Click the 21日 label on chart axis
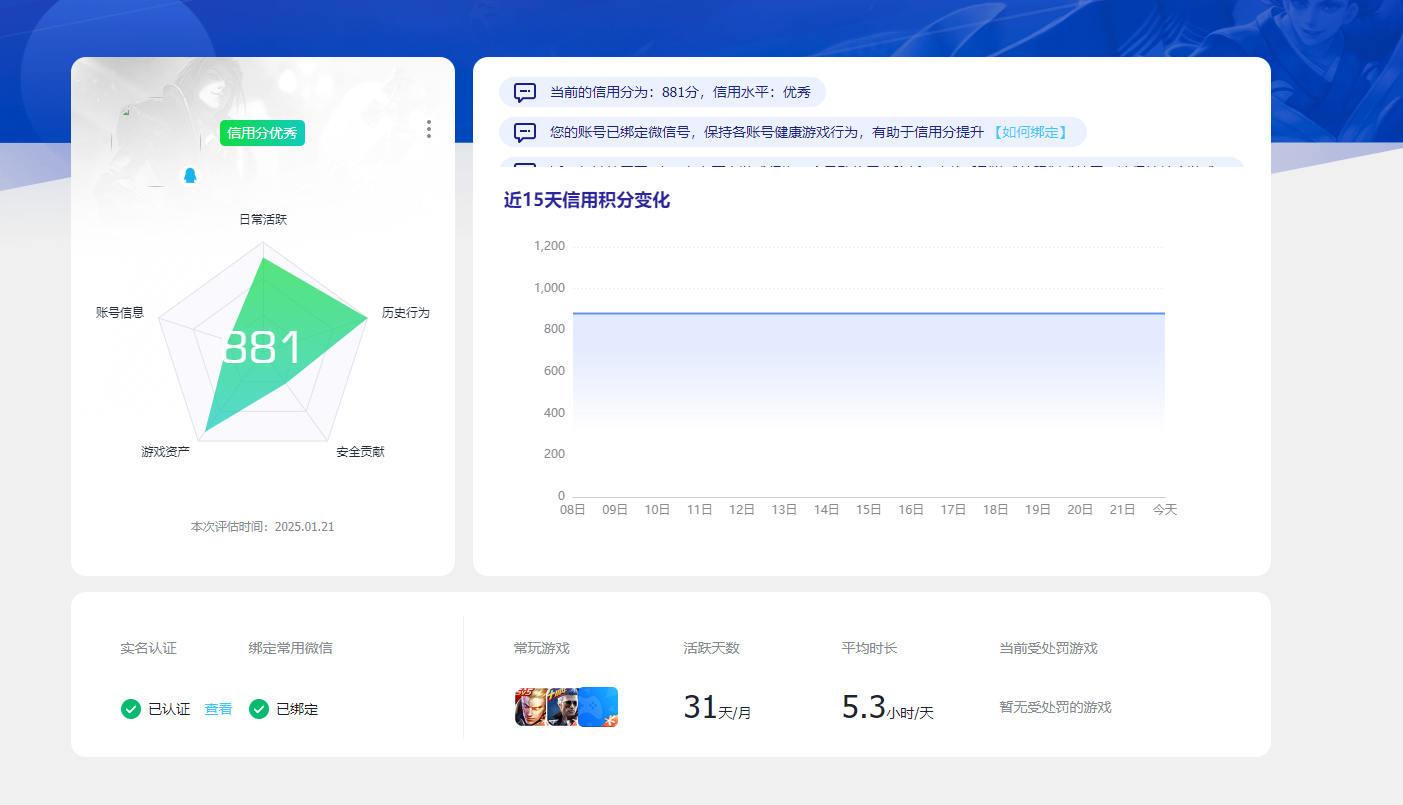Screen dimensions: 1403x805 (x=1123, y=510)
